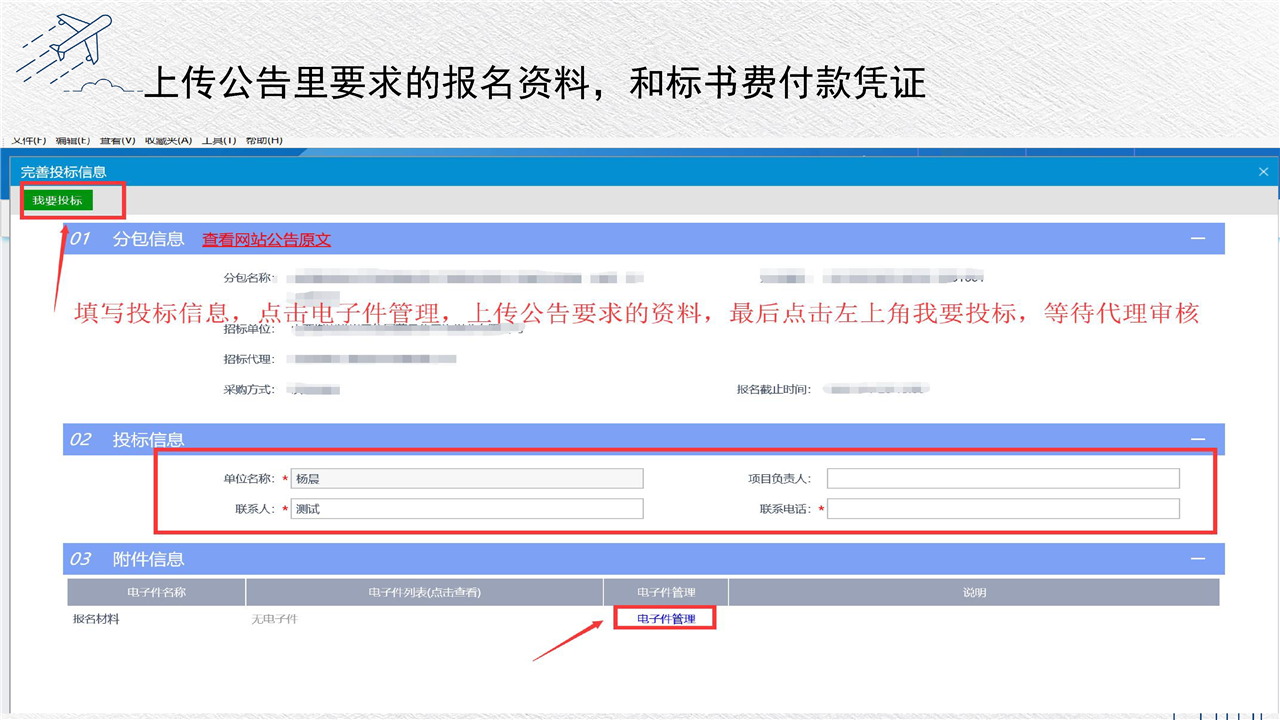Viewport: 1280px width, 720px height.
Task: Open the 查看网站公告原文 link
Action: [x=266, y=240]
